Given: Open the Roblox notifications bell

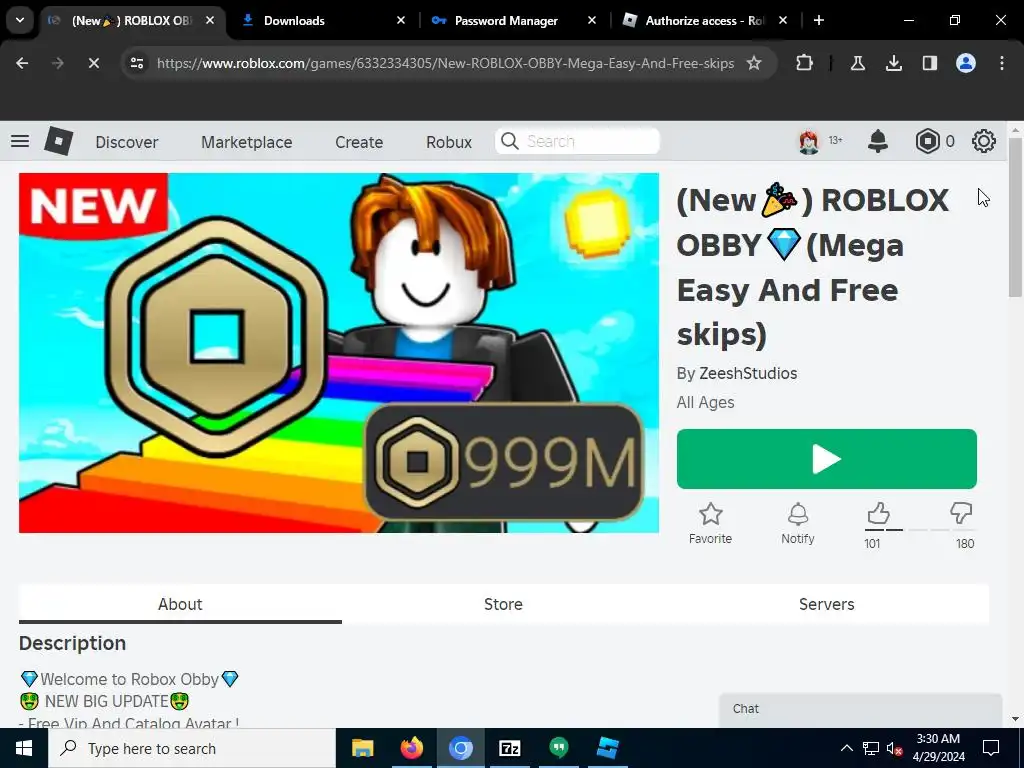Looking at the screenshot, I should [x=878, y=141].
